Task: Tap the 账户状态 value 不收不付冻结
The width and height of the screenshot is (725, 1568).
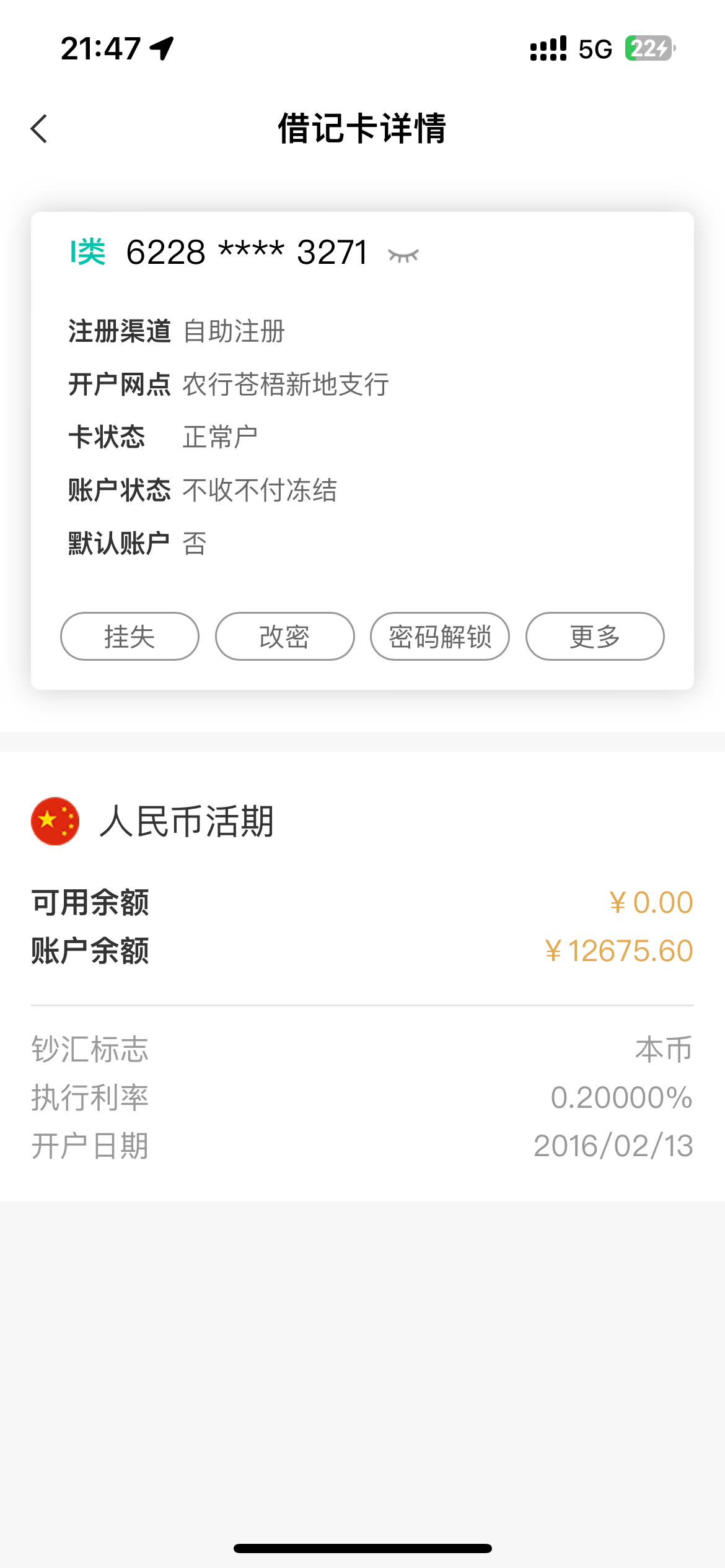Action: 260,490
